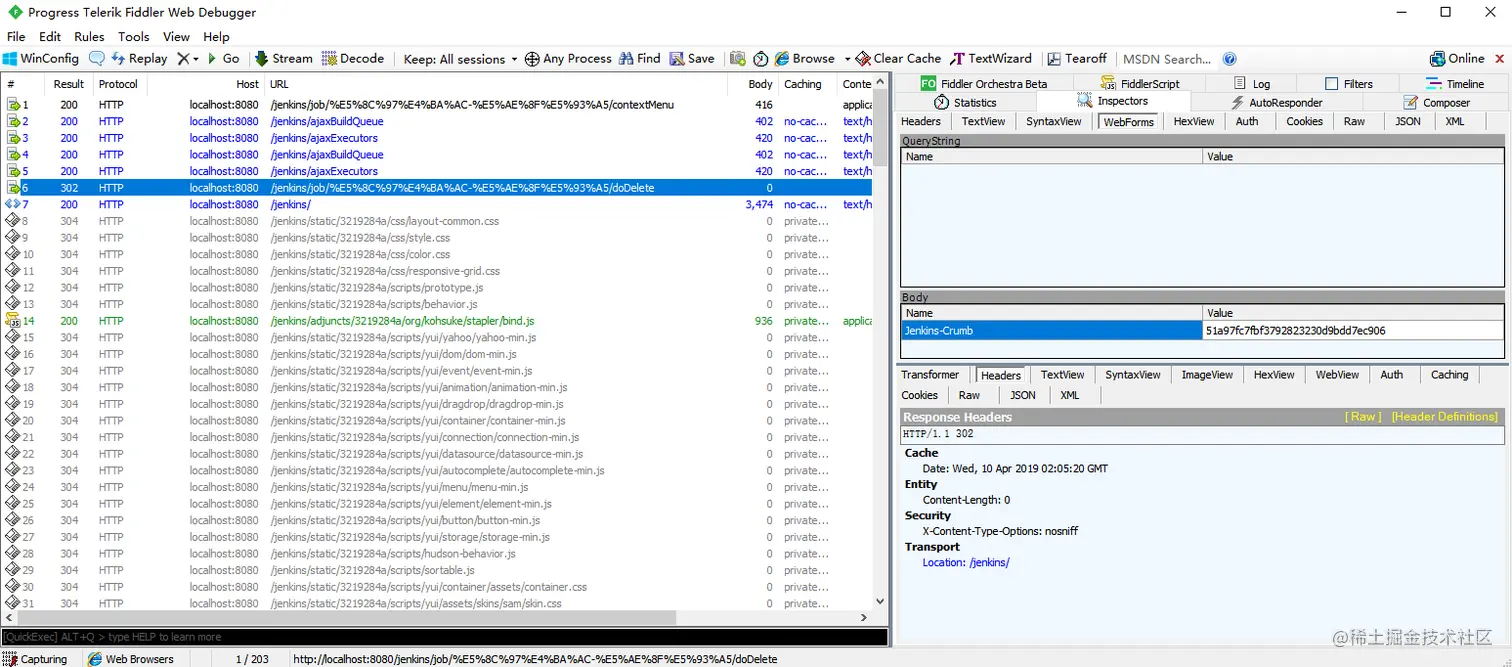Click the Go resume button
The height and width of the screenshot is (667, 1512).
(x=223, y=59)
